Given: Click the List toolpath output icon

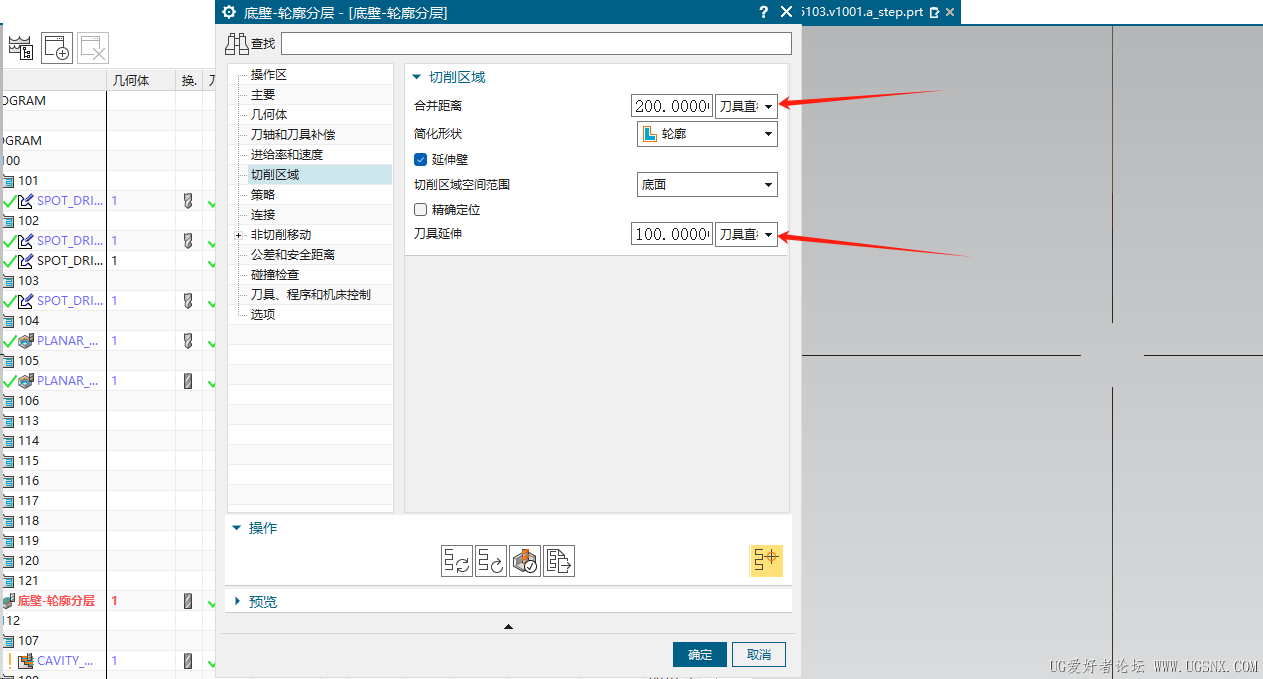Looking at the screenshot, I should 559,561.
